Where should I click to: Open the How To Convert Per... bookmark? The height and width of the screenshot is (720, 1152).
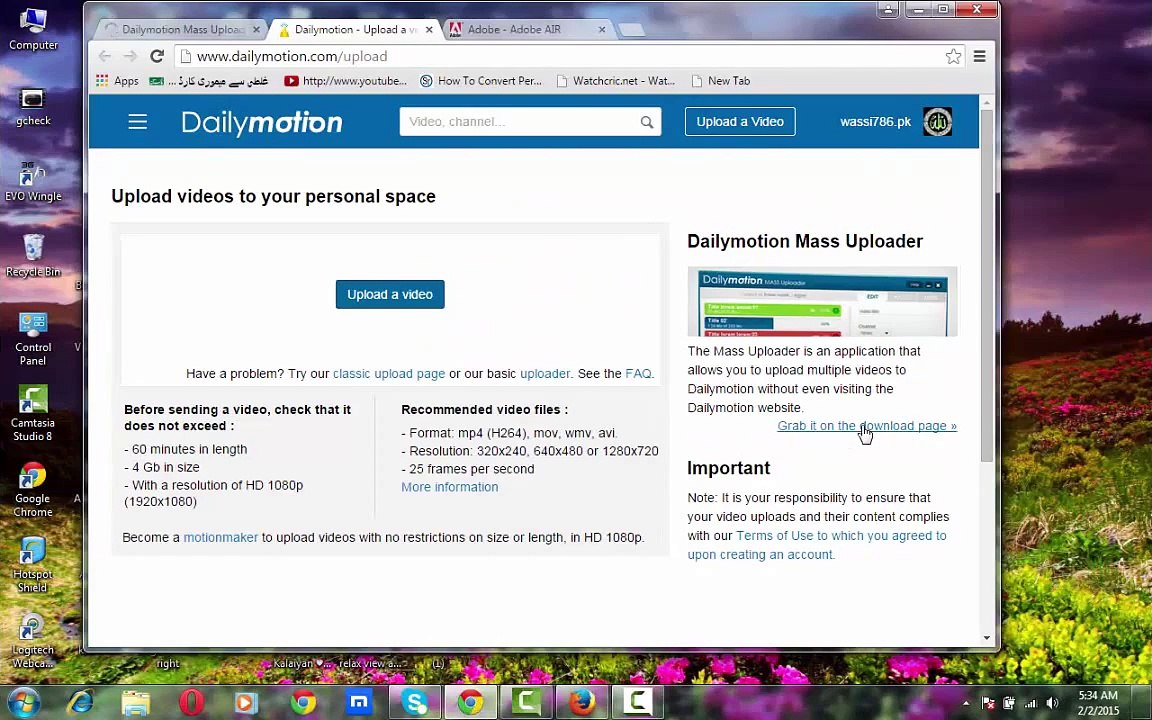coord(480,81)
